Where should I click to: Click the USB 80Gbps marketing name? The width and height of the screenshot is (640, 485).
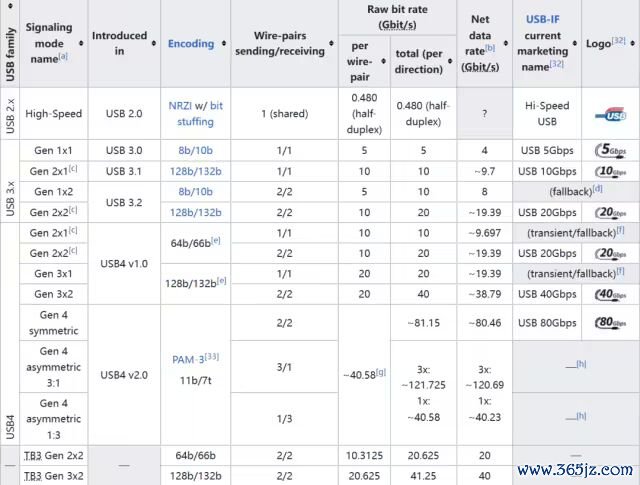pyautogui.click(x=547, y=323)
